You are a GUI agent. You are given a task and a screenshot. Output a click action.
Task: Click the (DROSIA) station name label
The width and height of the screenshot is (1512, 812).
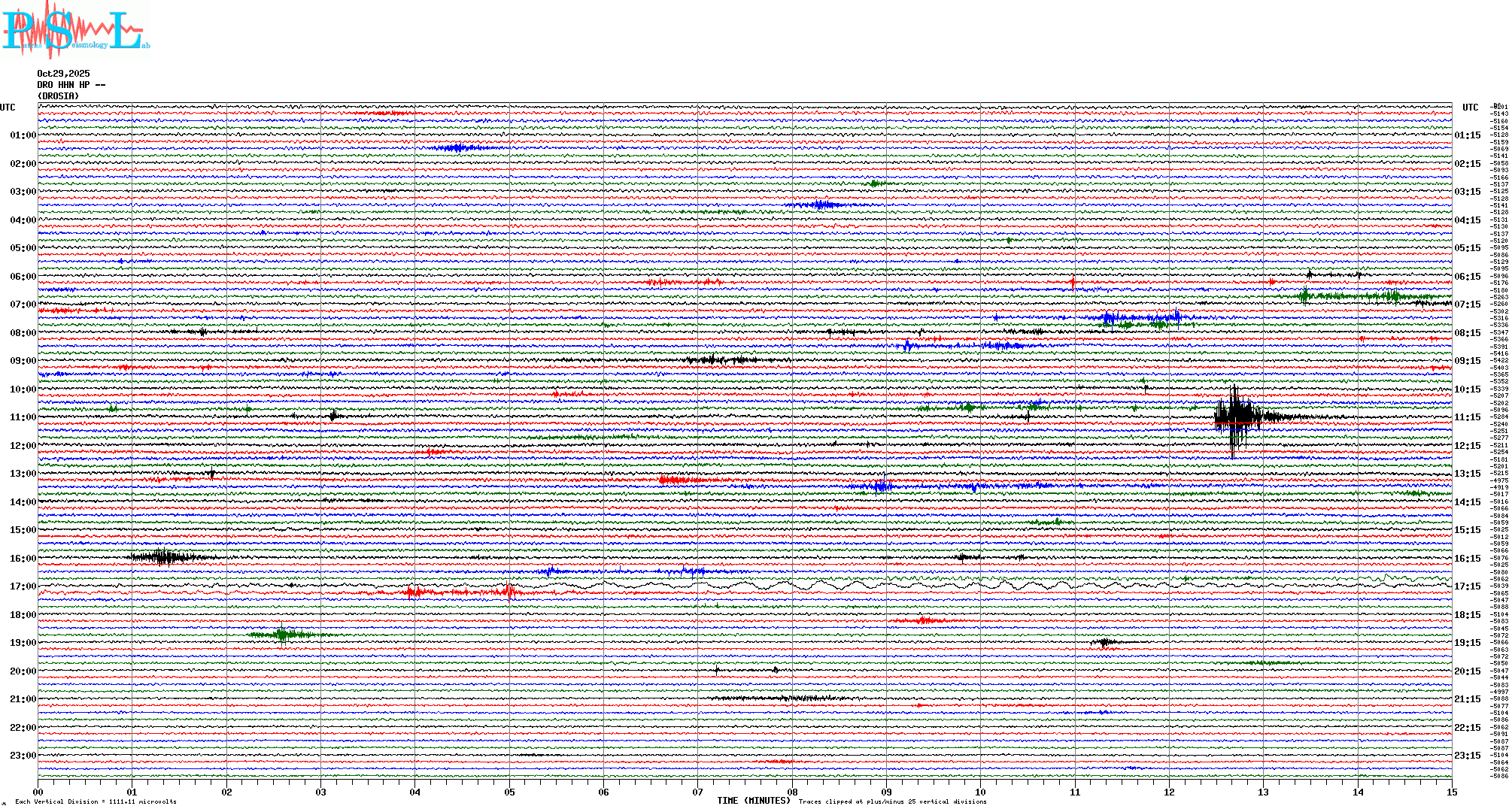coord(58,96)
